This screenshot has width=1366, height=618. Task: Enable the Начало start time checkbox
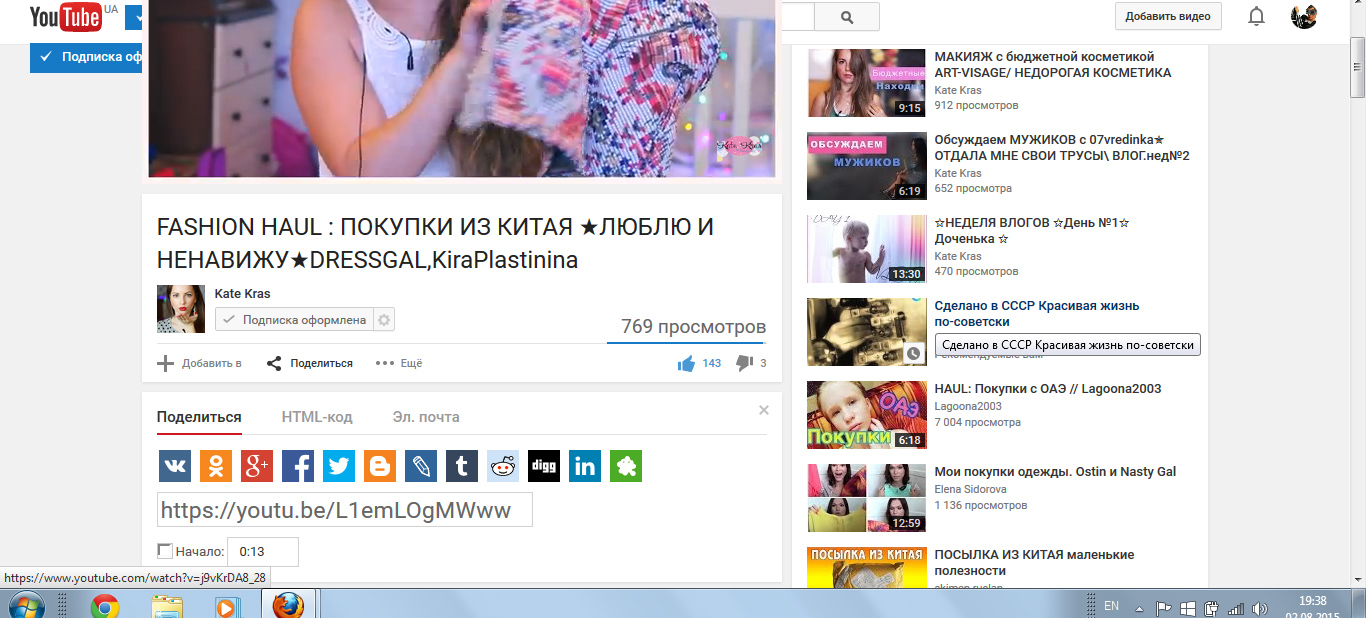[x=165, y=551]
